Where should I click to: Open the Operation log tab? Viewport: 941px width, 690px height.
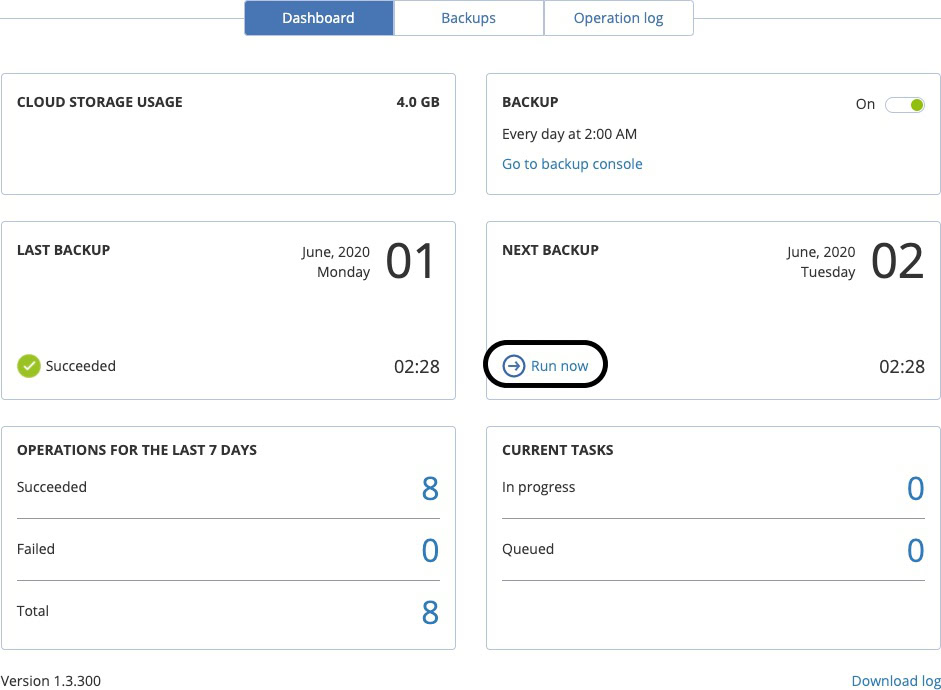click(x=618, y=17)
